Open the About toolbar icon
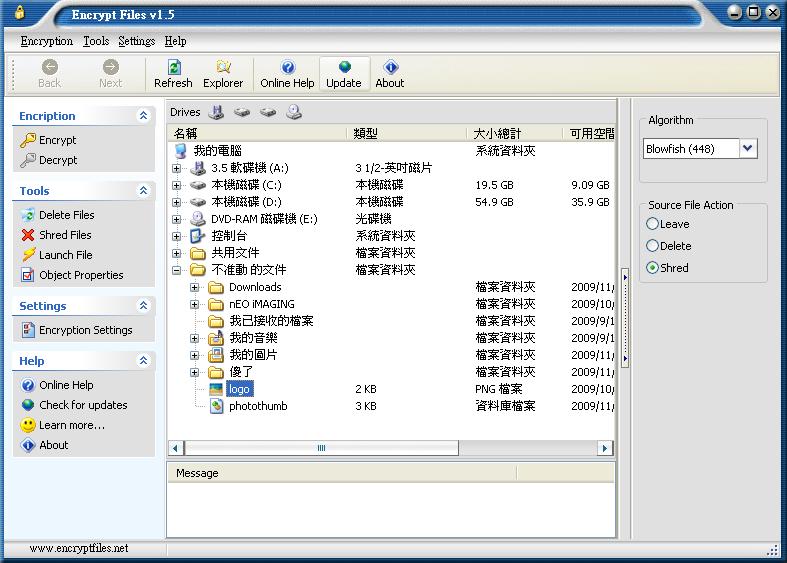The width and height of the screenshot is (787, 563). point(390,68)
